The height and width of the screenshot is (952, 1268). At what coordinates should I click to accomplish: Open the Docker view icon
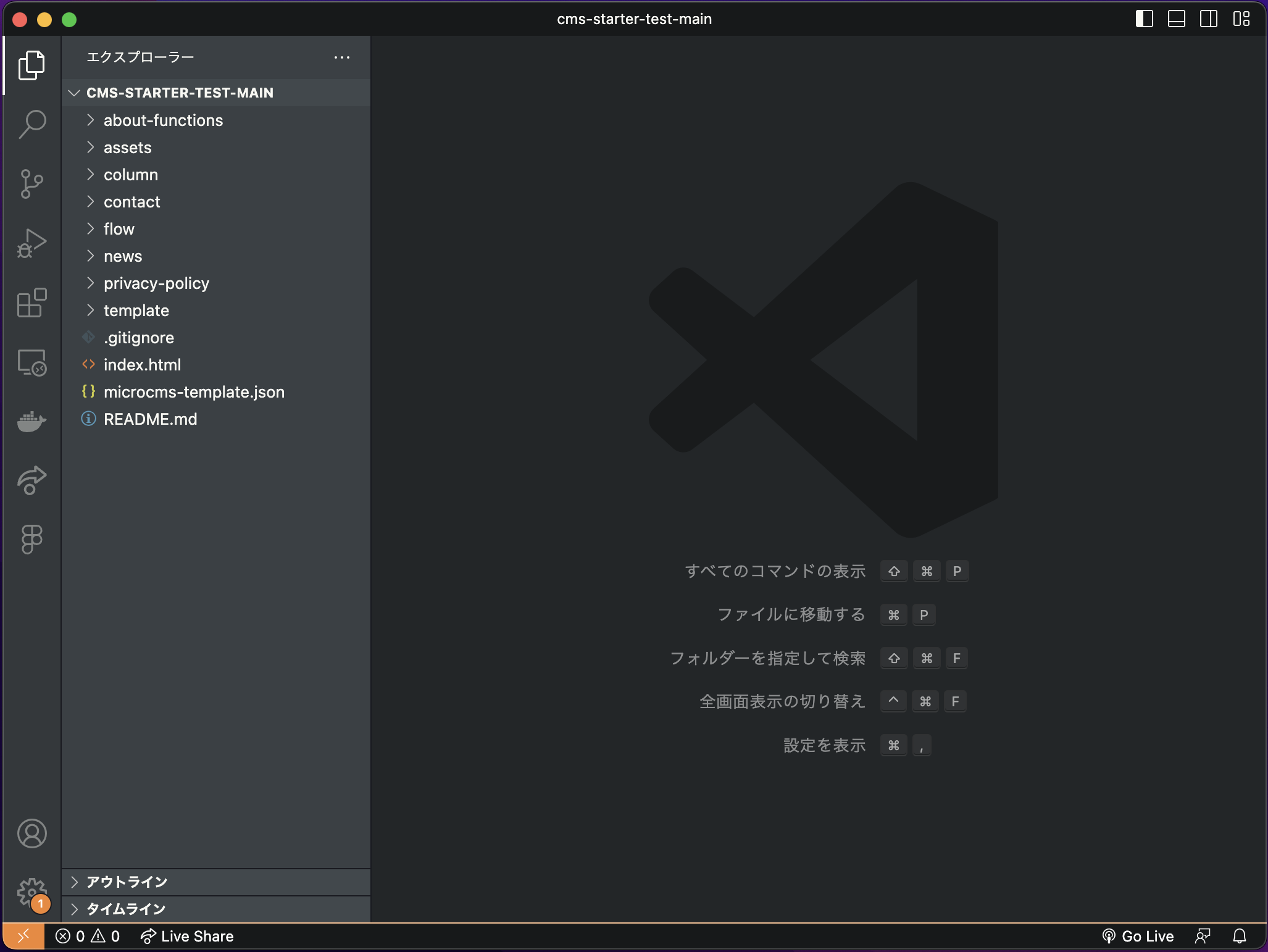pos(32,422)
